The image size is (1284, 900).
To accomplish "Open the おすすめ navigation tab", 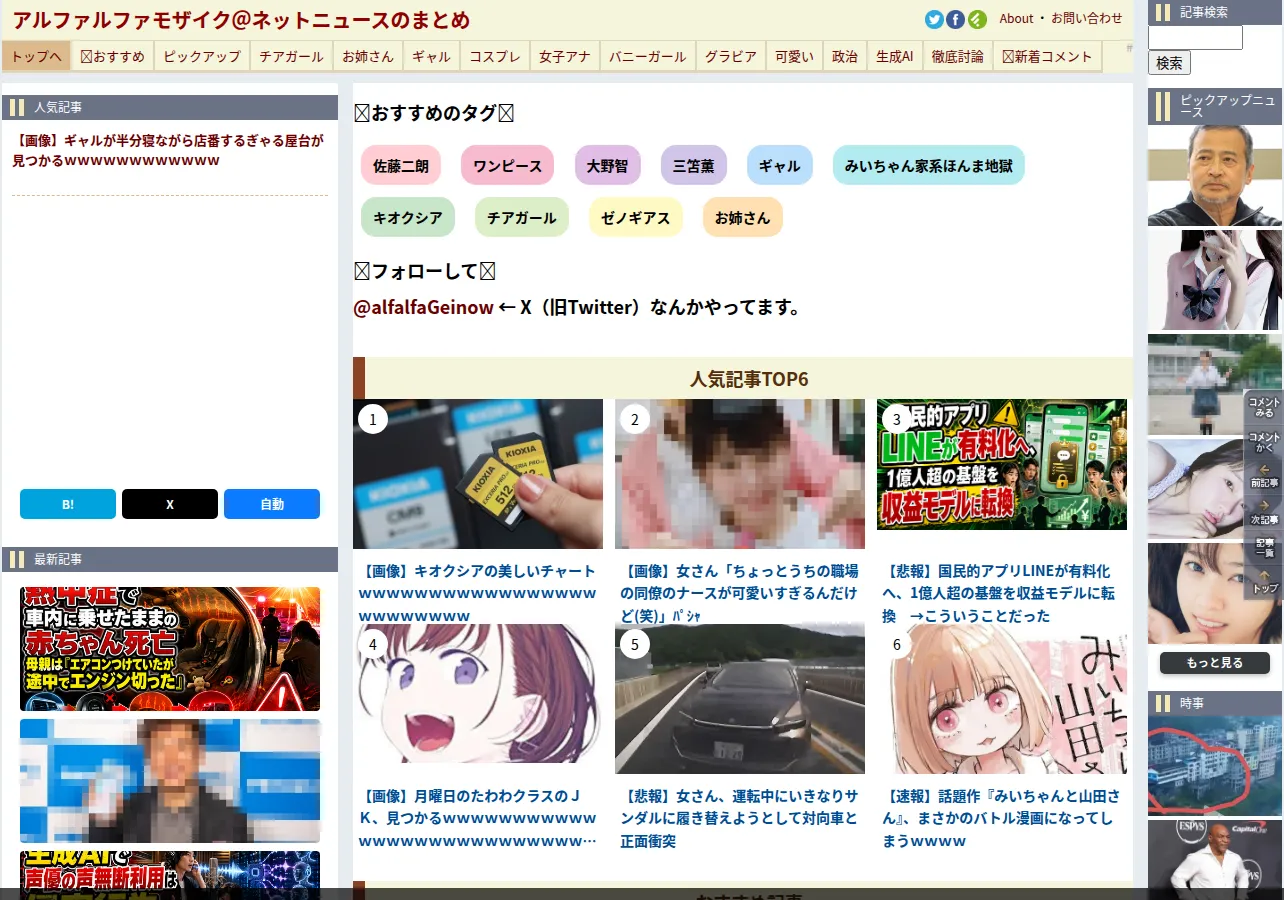I will (113, 57).
